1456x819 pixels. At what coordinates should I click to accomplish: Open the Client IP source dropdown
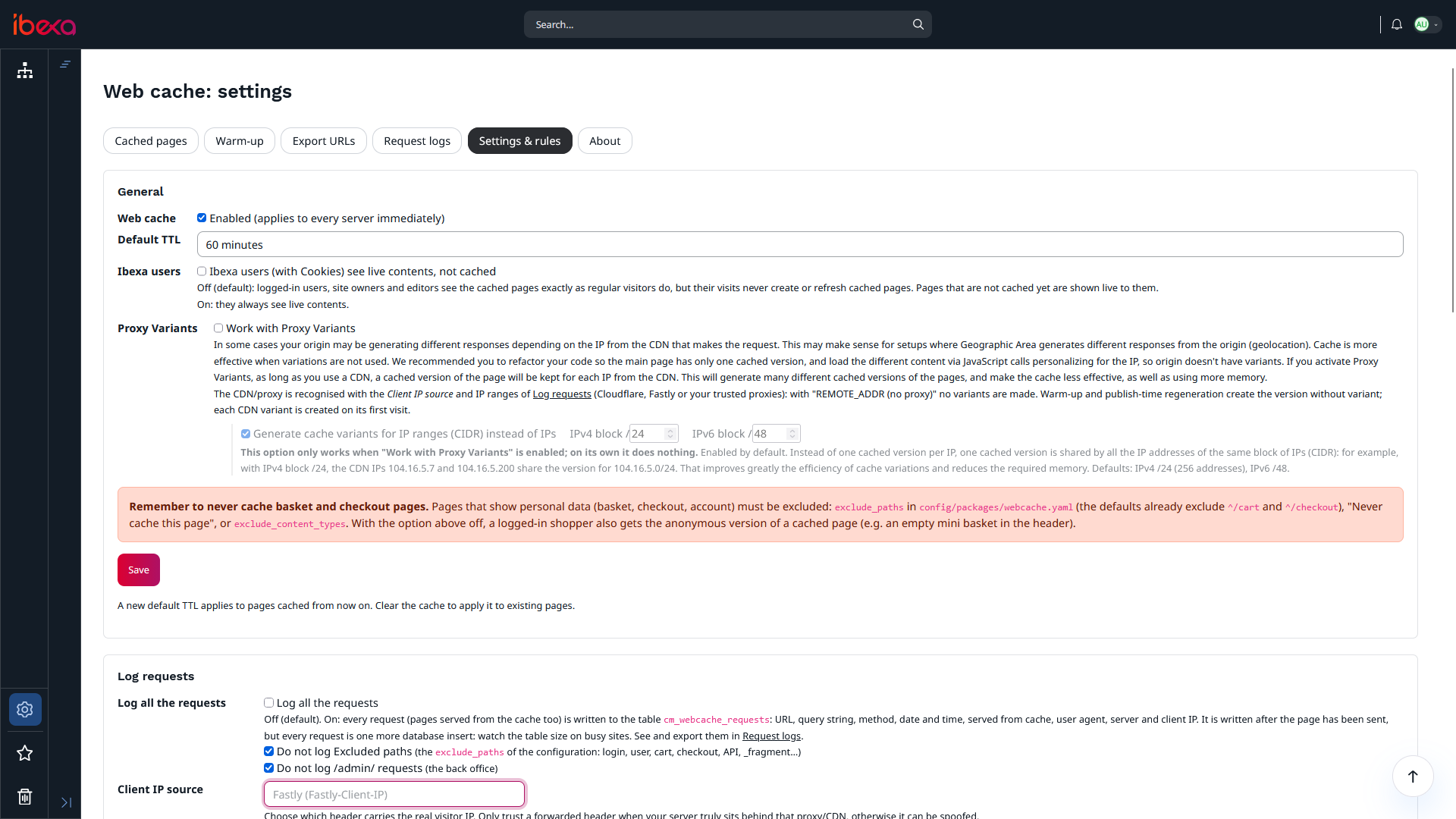tap(394, 794)
